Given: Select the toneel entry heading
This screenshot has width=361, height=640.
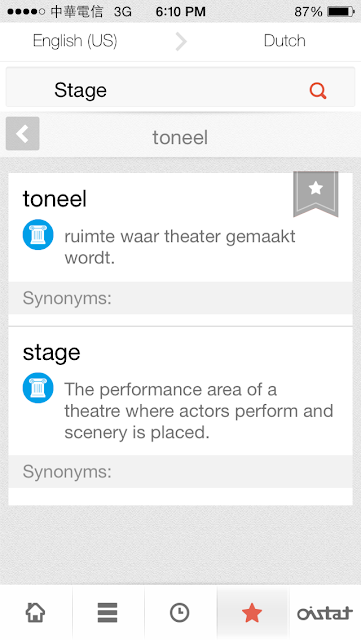Looking at the screenshot, I should click(x=55, y=199).
